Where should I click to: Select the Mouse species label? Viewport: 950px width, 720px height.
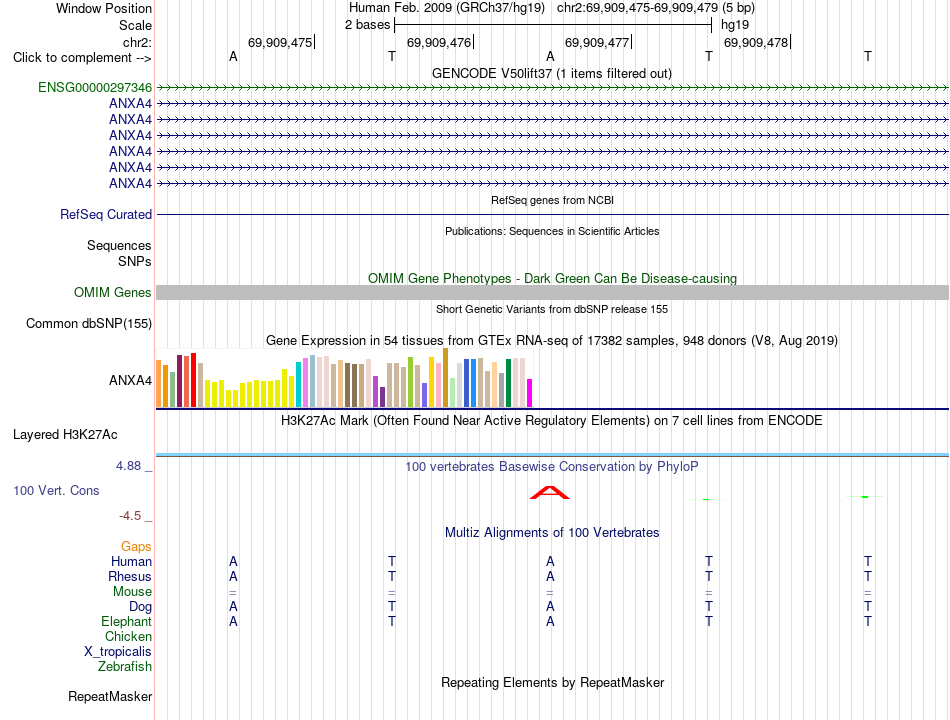[132, 592]
